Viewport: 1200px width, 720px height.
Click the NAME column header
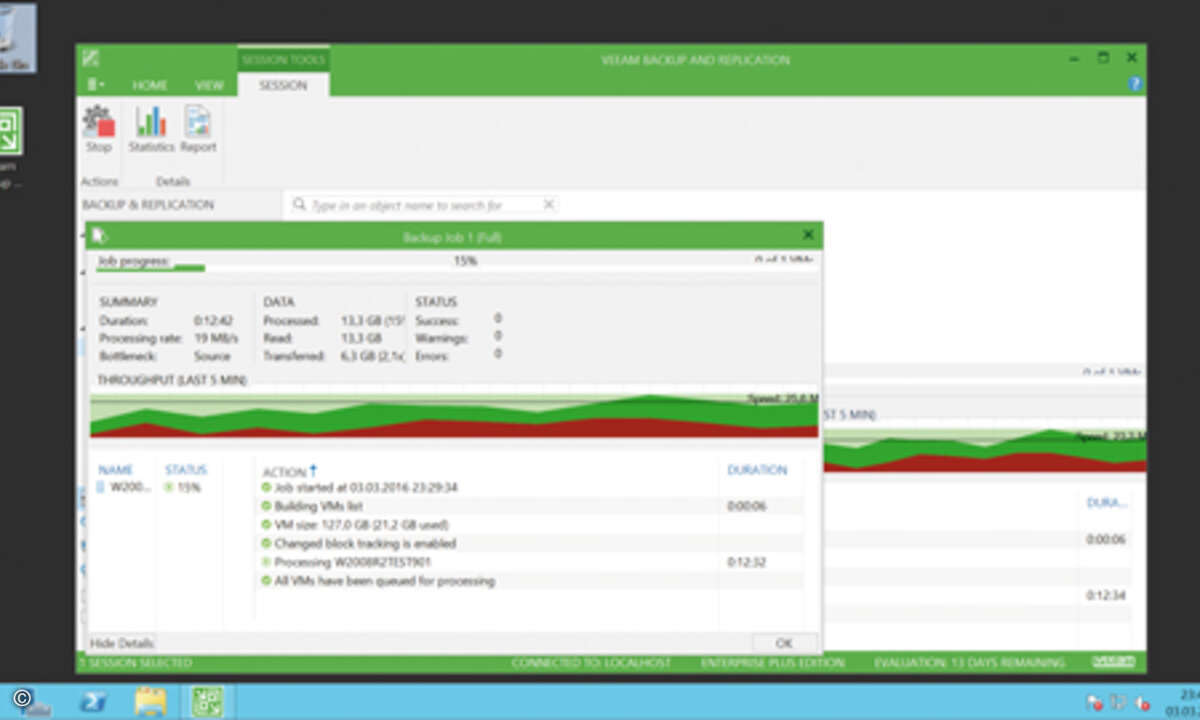(x=116, y=469)
